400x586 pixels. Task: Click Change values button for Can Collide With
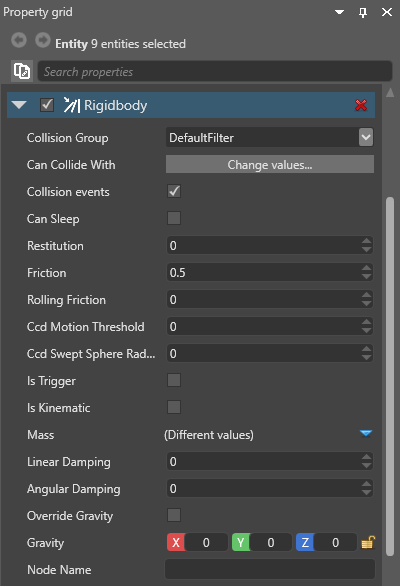pyautogui.click(x=270, y=164)
